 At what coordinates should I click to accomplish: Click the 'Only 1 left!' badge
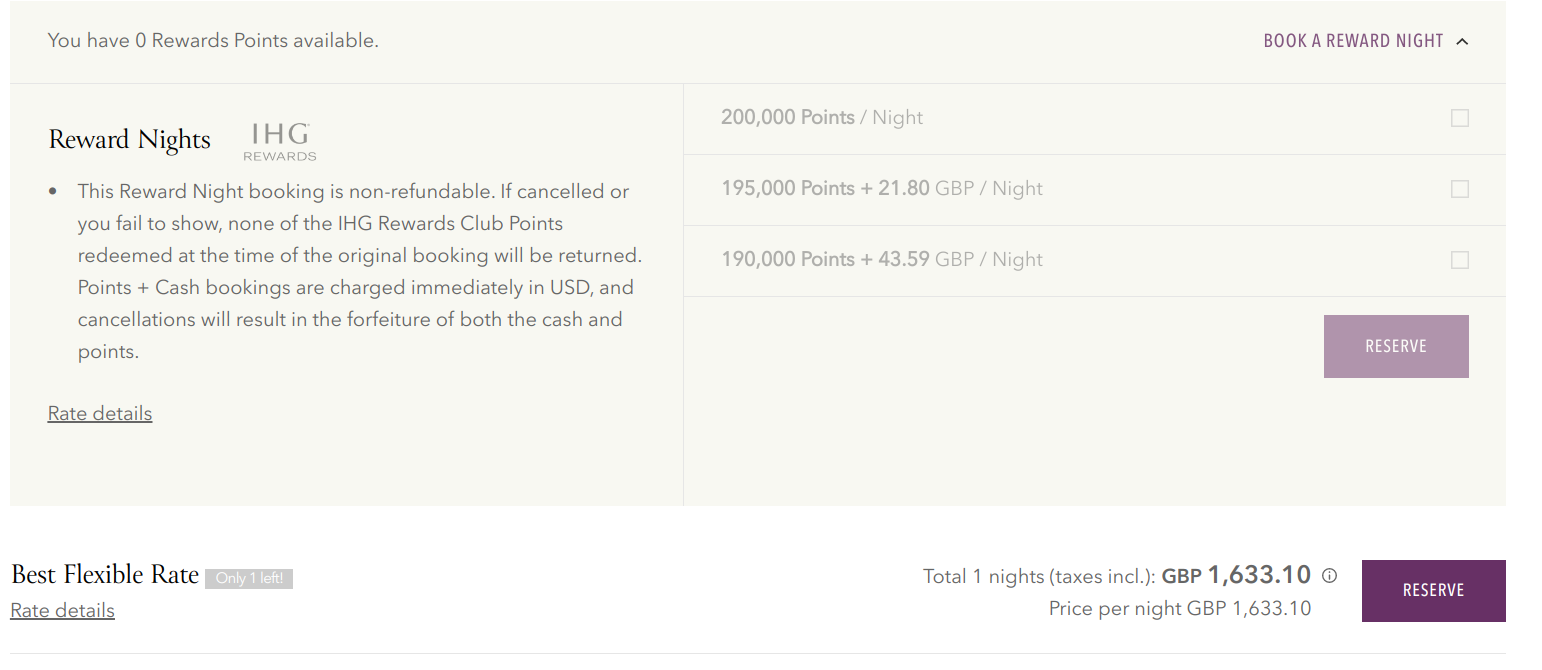pos(249,578)
